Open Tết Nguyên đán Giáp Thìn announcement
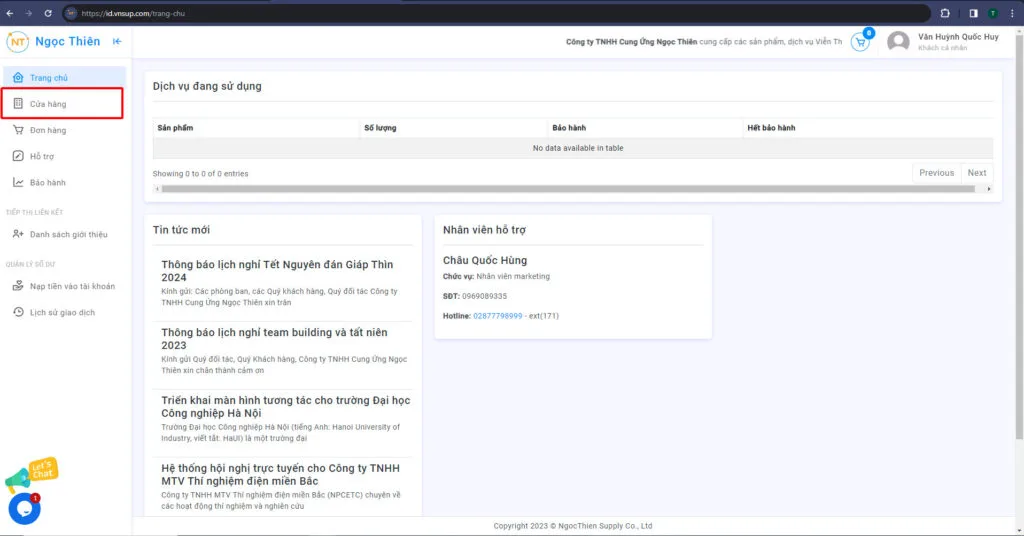Image resolution: width=1024 pixels, height=536 pixels. point(277,271)
